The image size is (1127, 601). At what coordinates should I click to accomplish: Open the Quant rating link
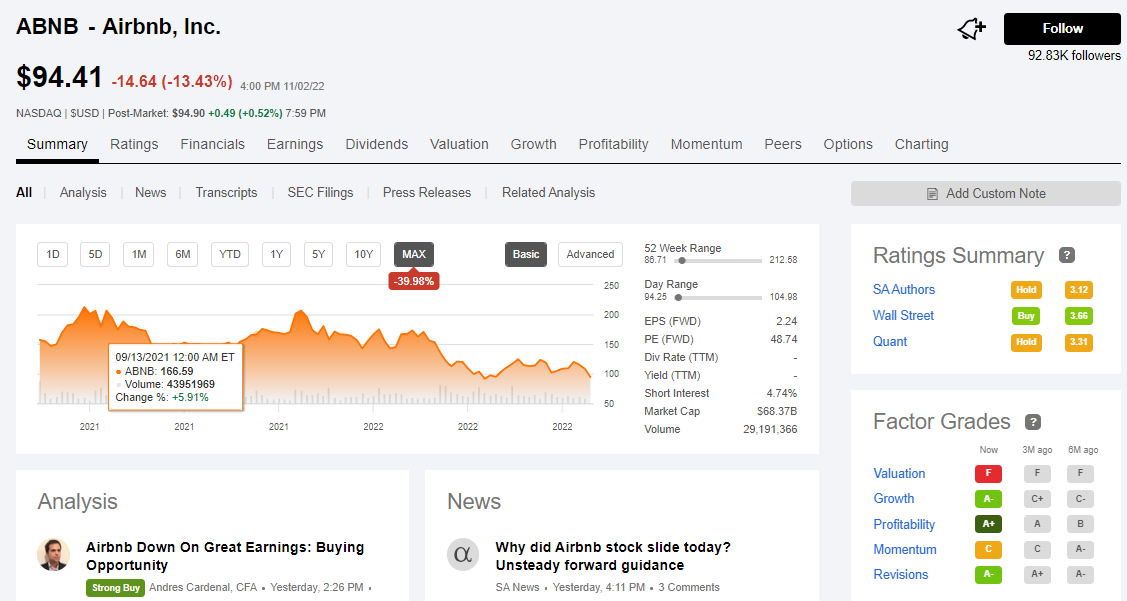point(890,341)
